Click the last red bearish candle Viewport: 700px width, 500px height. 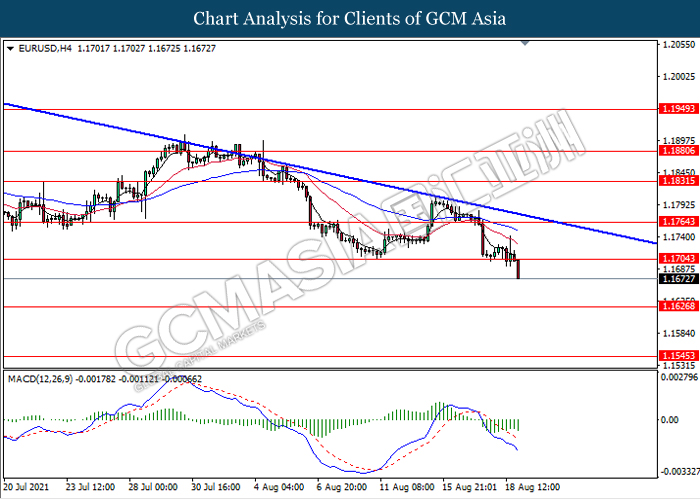click(x=518, y=269)
